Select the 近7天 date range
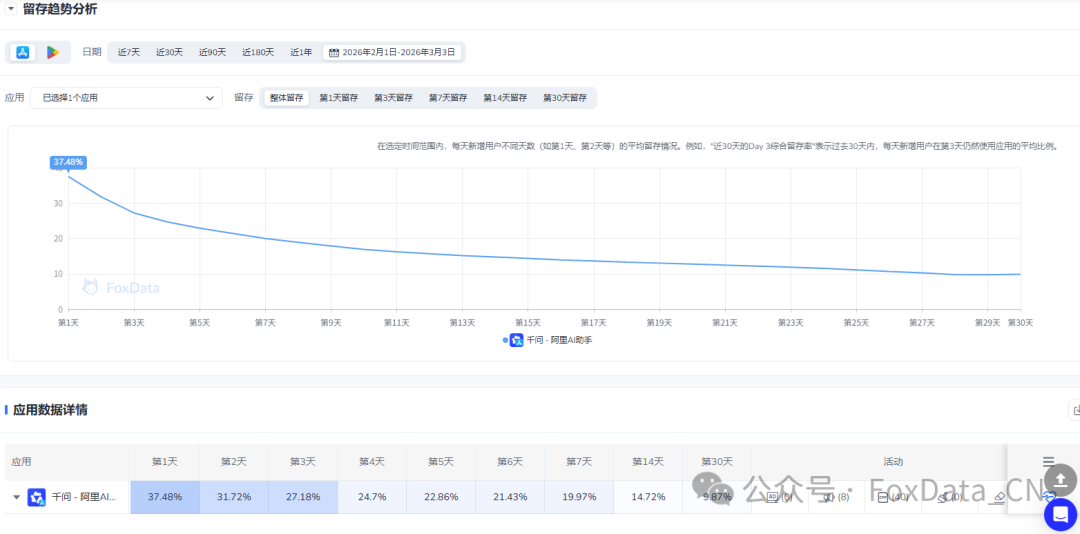 point(129,52)
